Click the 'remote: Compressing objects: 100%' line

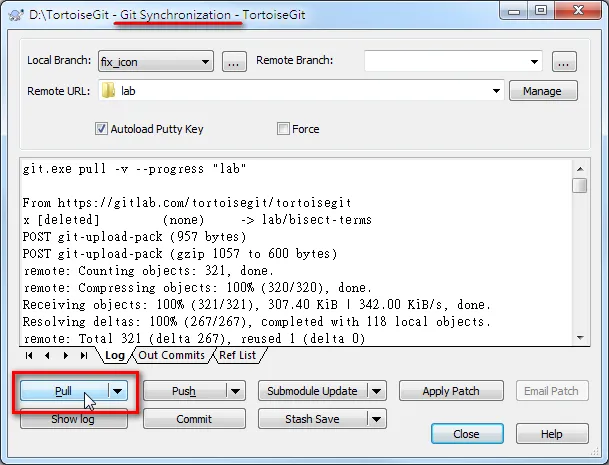[x=197, y=288]
